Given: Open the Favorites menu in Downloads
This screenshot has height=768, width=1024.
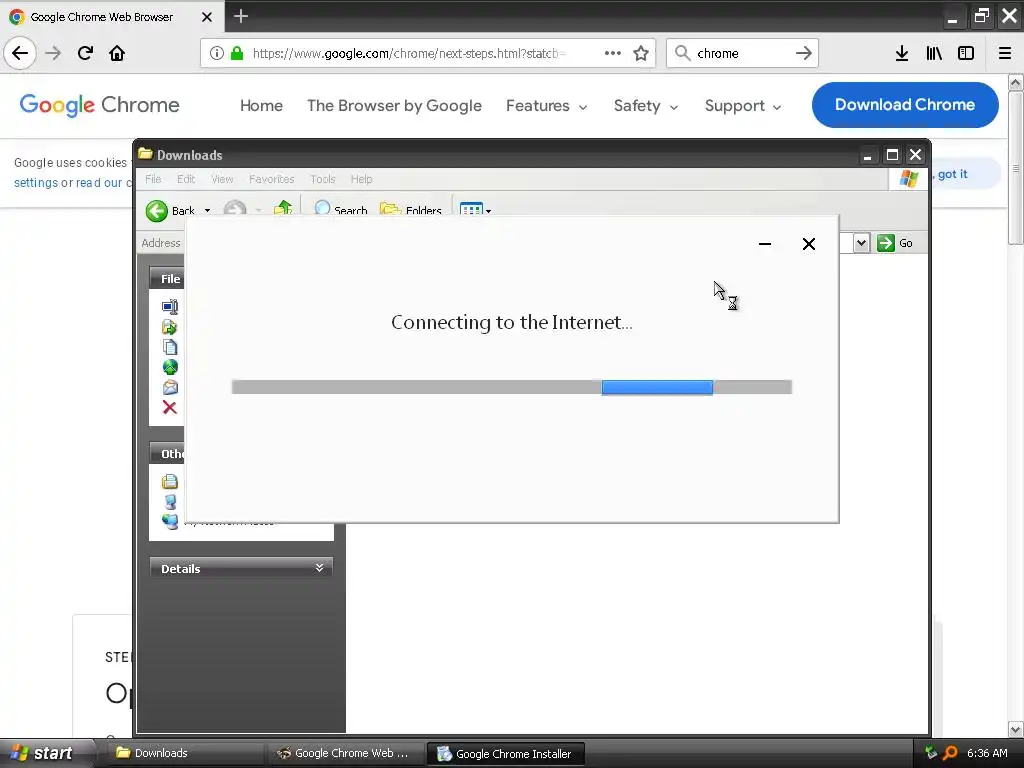Looking at the screenshot, I should pos(272,179).
